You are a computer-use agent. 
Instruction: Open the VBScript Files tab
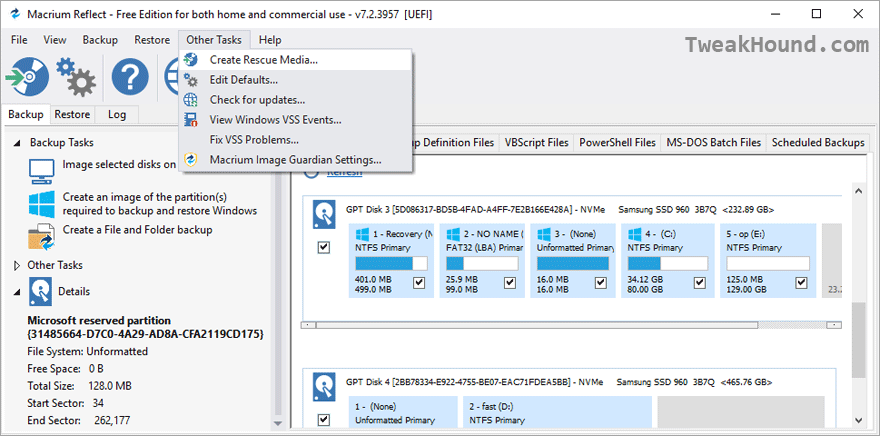(537, 143)
